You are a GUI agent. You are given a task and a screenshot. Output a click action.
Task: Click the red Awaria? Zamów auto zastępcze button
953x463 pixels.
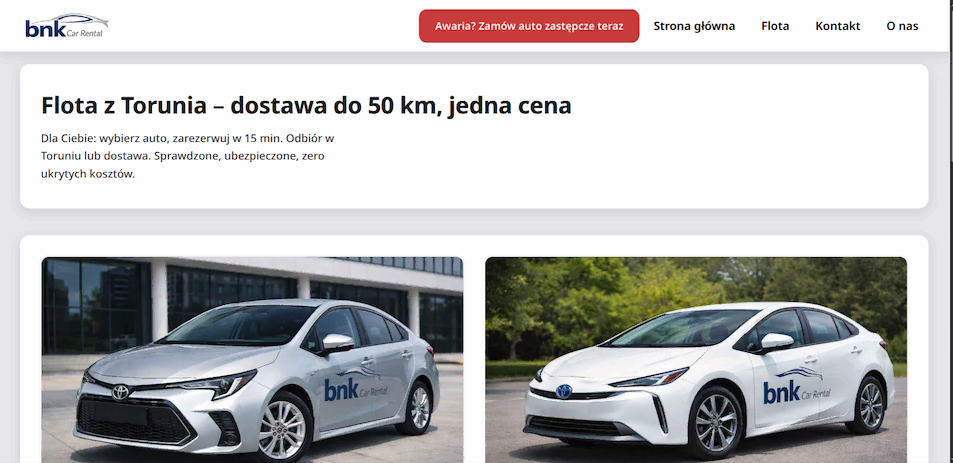point(529,26)
